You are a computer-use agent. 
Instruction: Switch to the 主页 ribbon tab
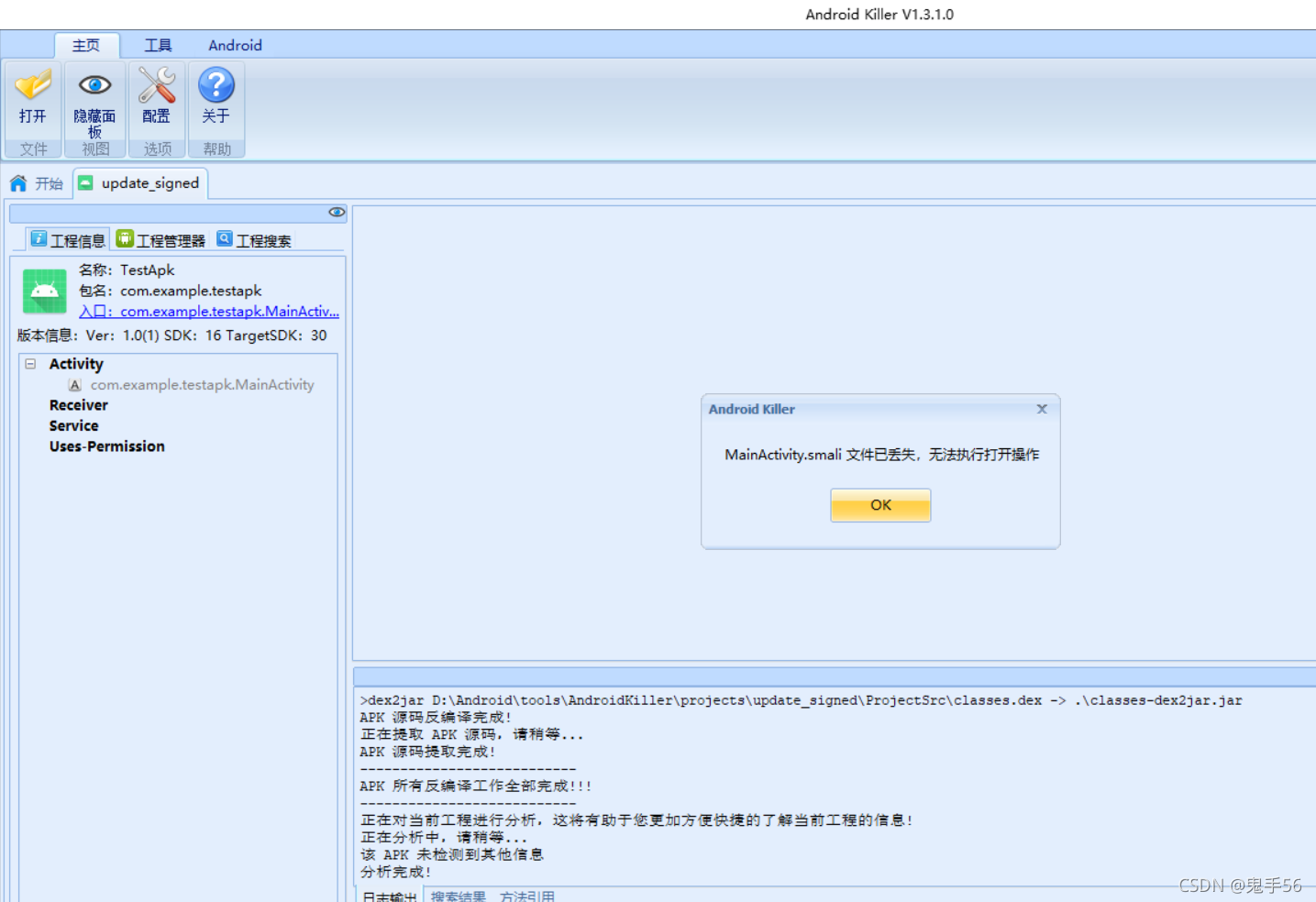[x=86, y=45]
